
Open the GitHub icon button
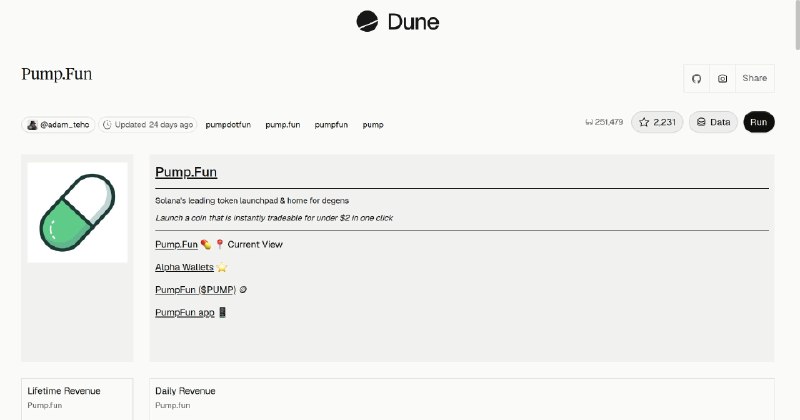[x=696, y=79]
